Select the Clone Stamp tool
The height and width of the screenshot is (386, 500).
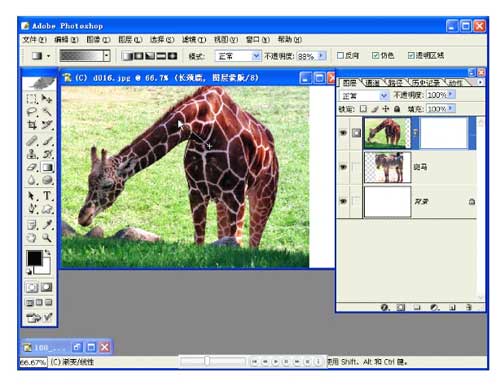tap(32, 153)
